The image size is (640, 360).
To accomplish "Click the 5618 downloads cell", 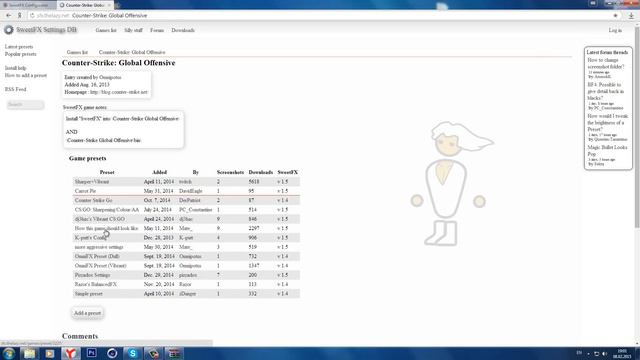I will point(254,182).
